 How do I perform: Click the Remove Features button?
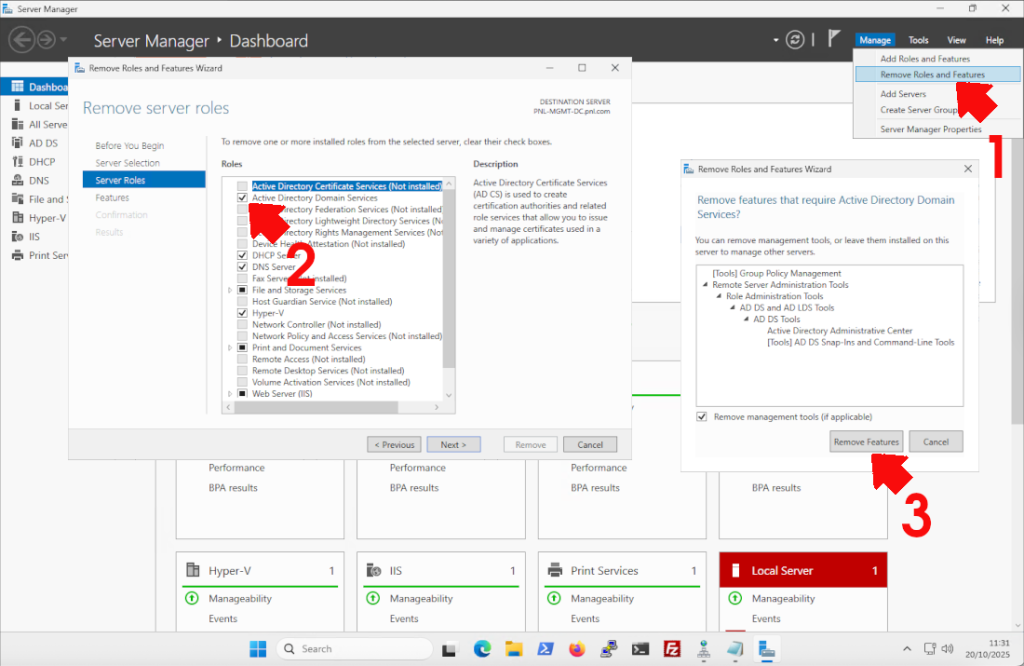click(x=866, y=441)
